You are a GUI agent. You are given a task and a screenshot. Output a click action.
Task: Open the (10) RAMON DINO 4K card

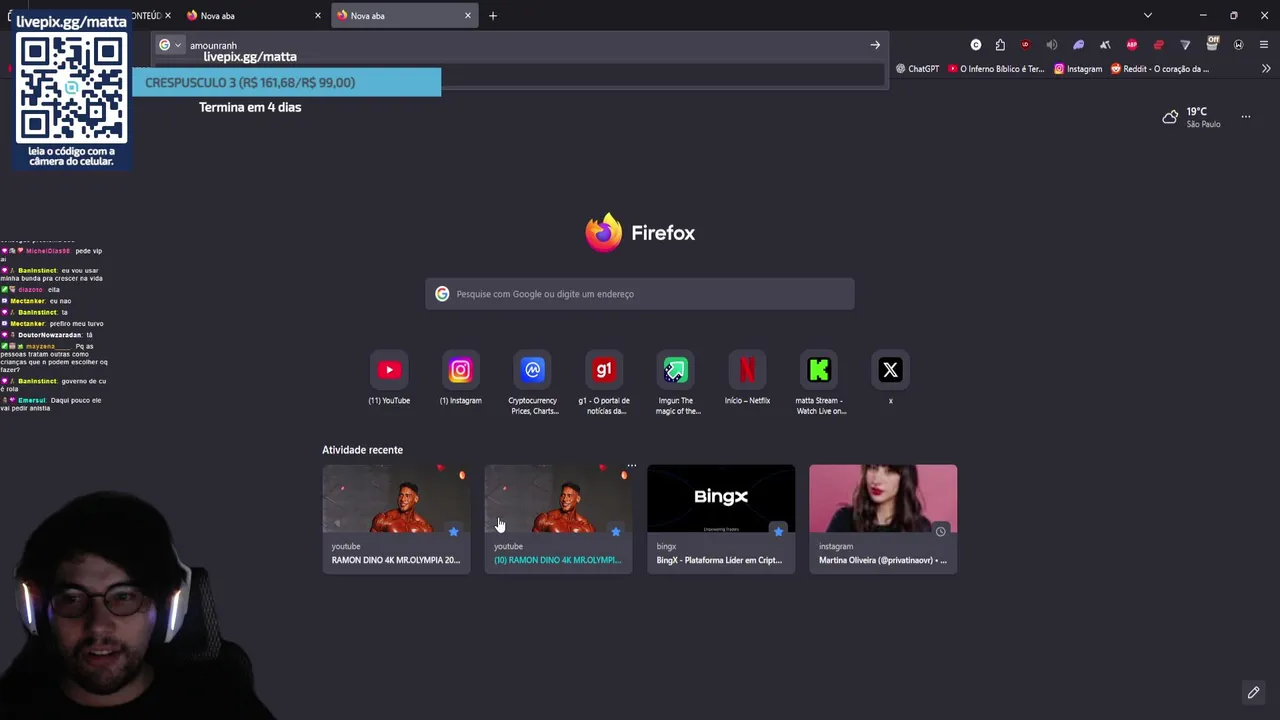point(558,518)
